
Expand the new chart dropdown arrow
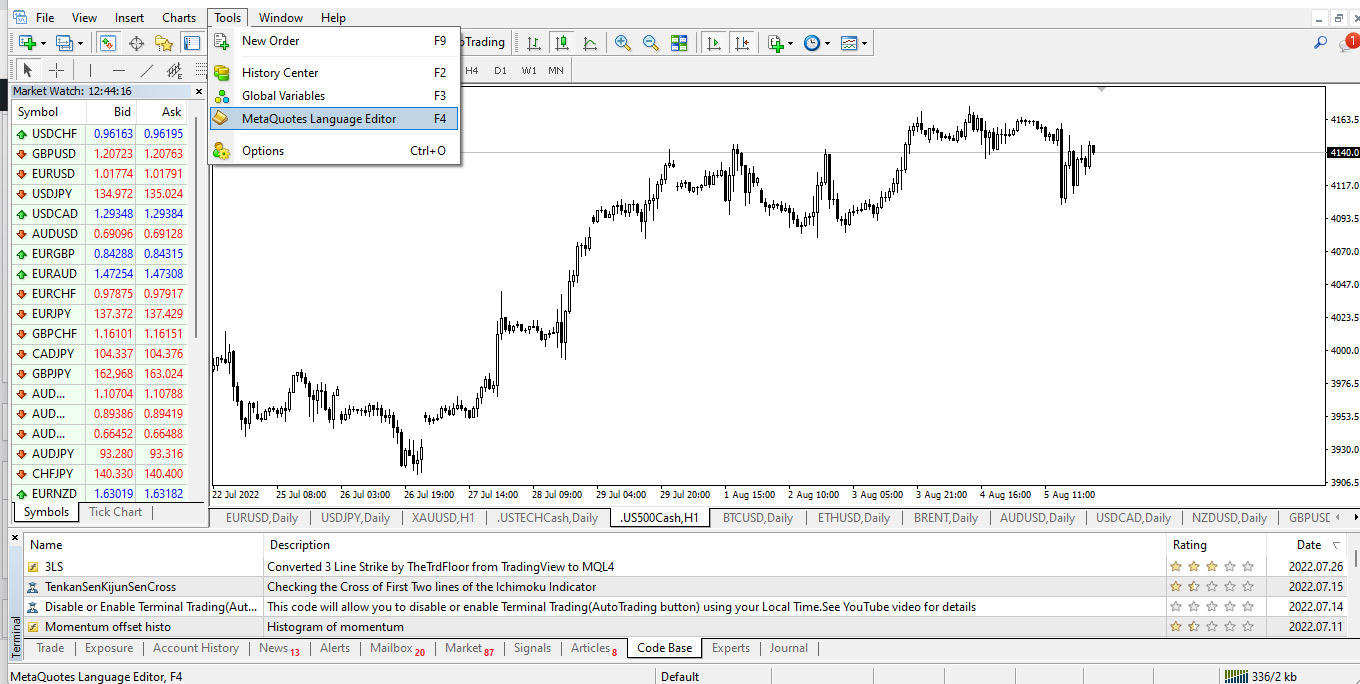pos(44,43)
